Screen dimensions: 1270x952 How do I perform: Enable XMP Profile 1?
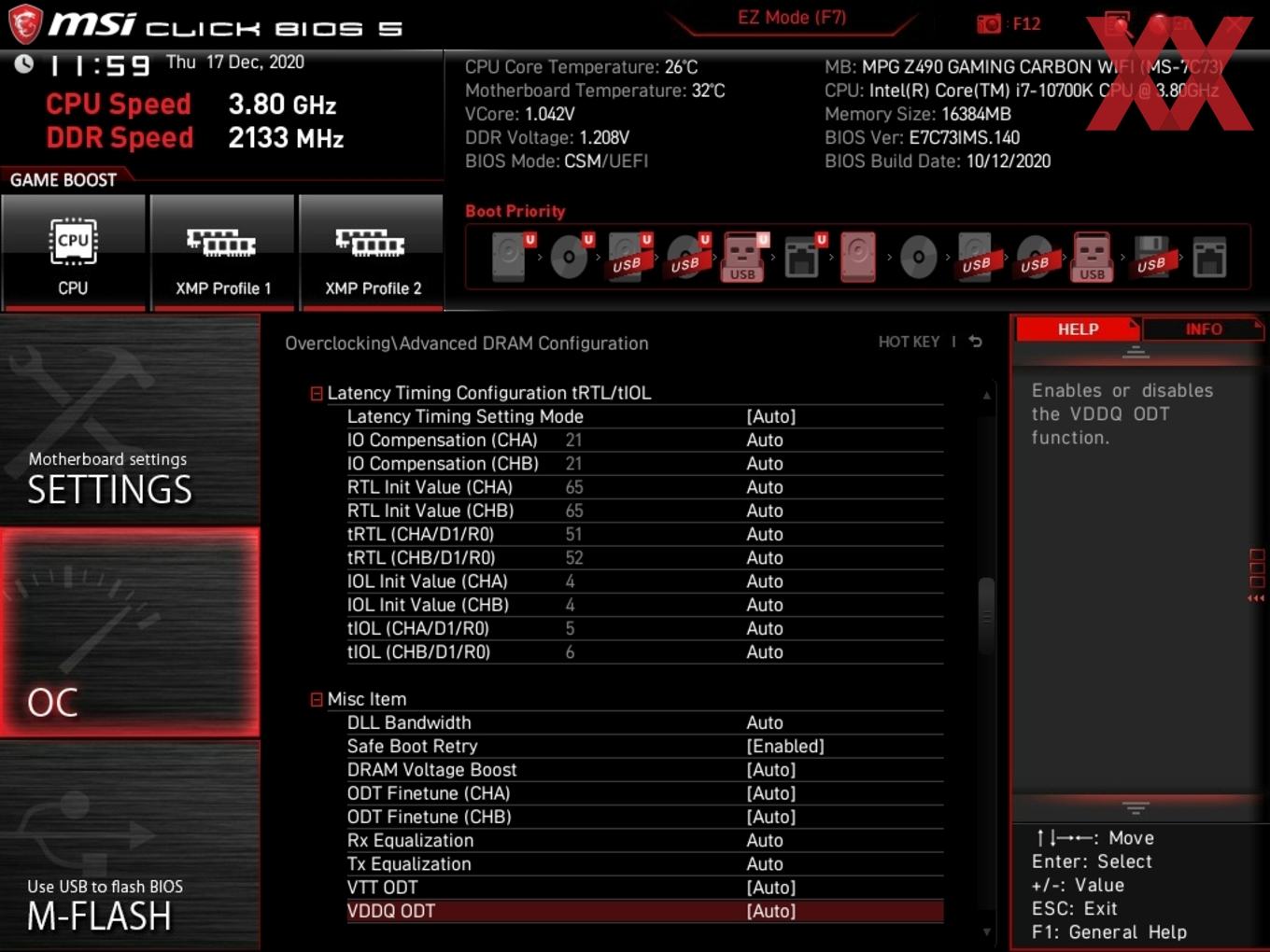point(222,252)
